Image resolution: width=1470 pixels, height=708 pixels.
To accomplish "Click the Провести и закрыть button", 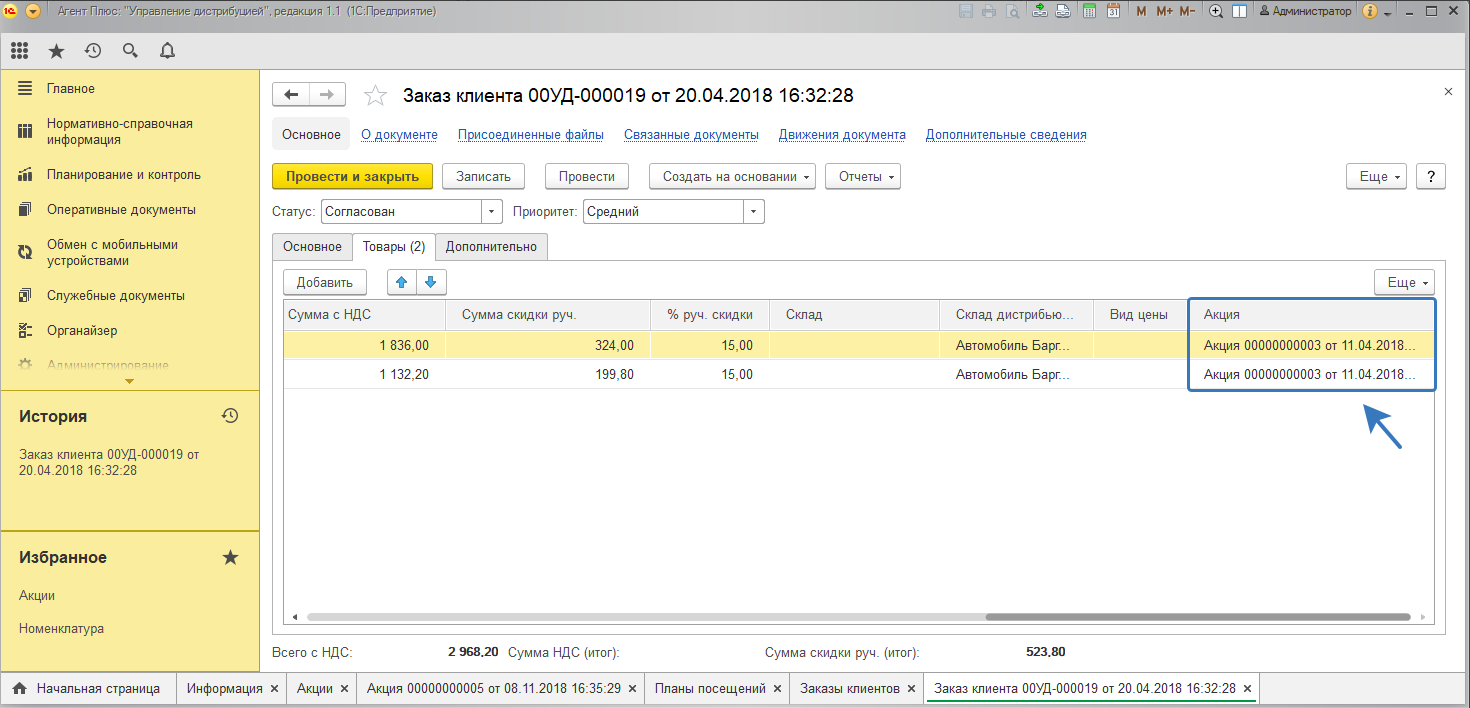I will click(x=352, y=176).
